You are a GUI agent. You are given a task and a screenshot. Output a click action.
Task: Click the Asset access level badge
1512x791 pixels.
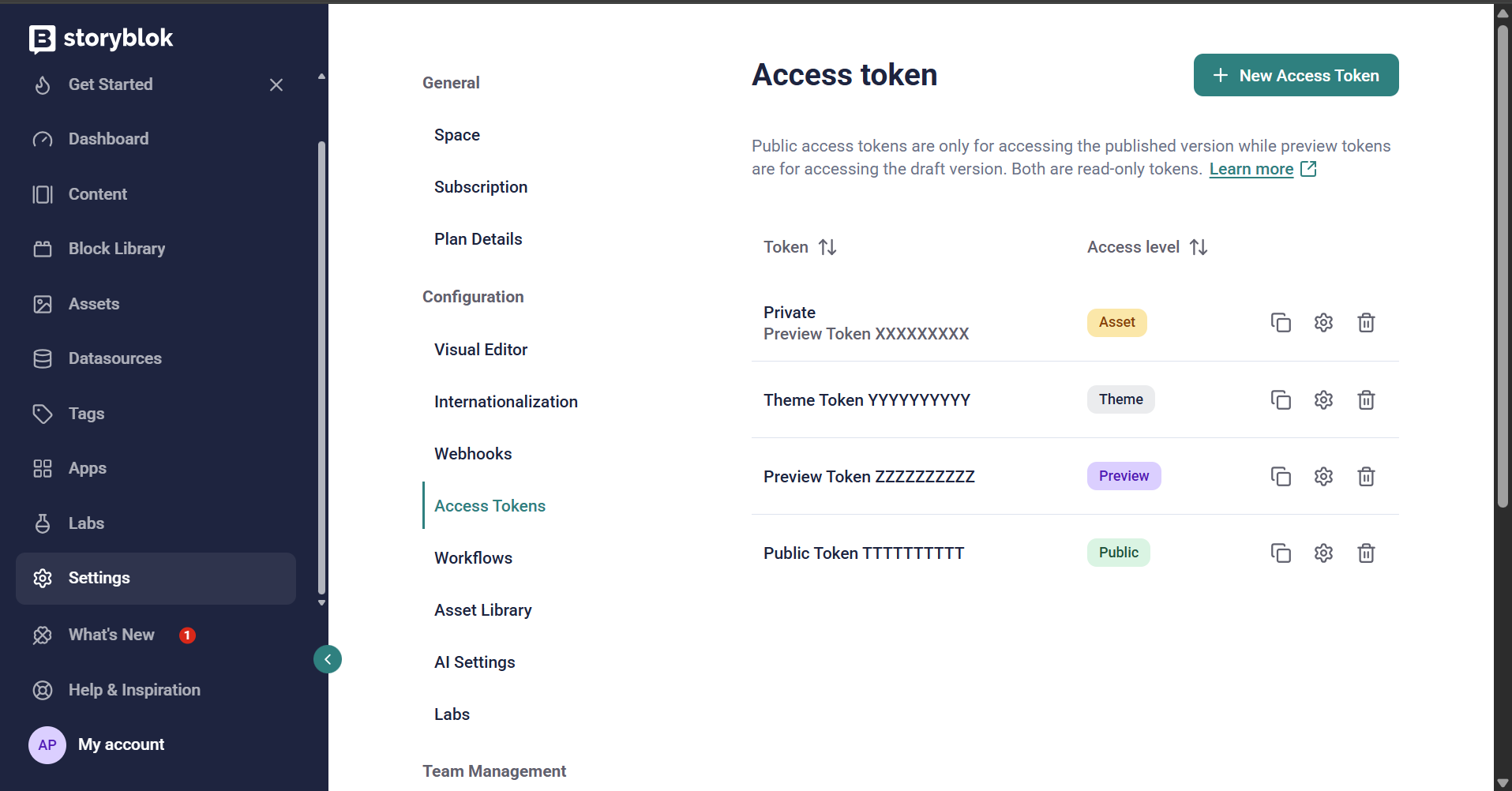(1116, 322)
